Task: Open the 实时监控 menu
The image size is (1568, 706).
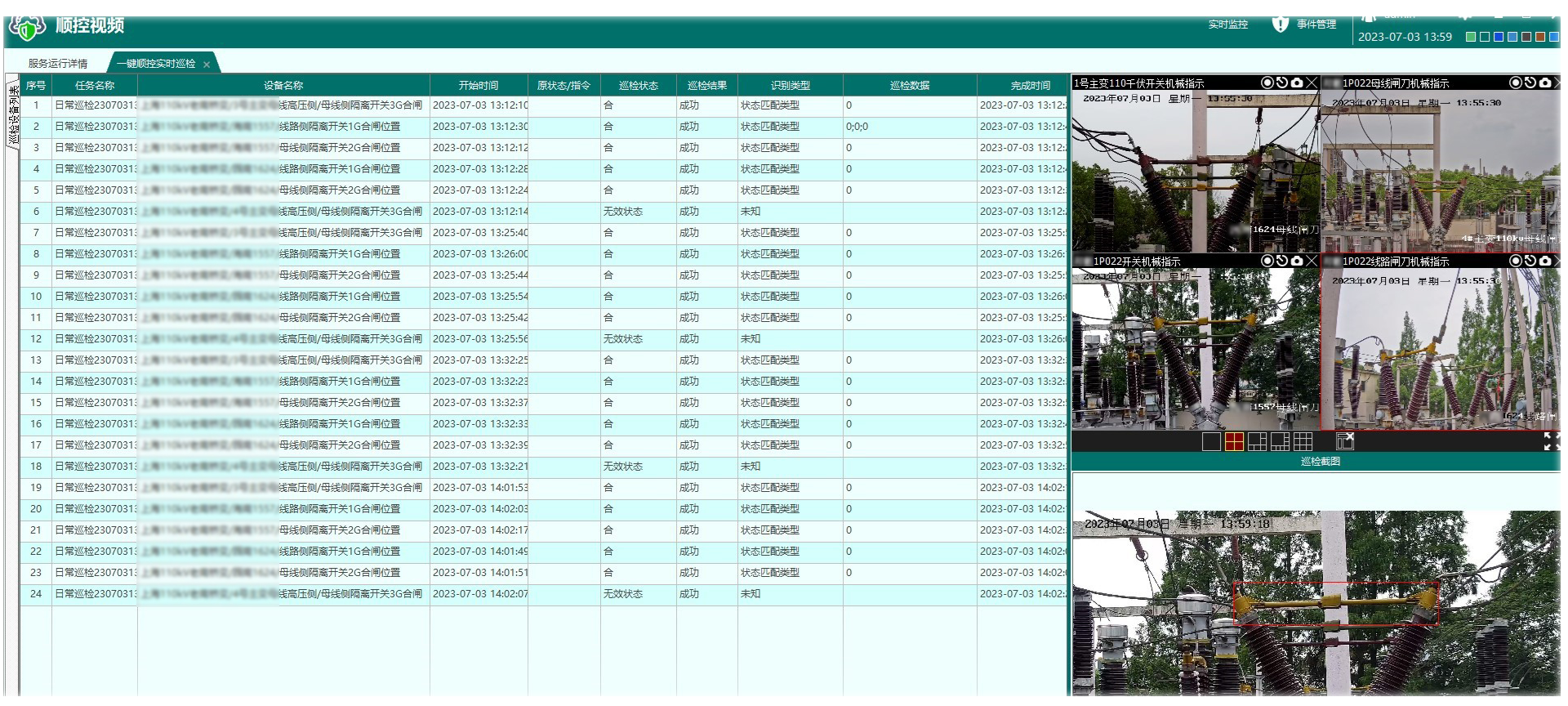Action: pyautogui.click(x=1227, y=25)
